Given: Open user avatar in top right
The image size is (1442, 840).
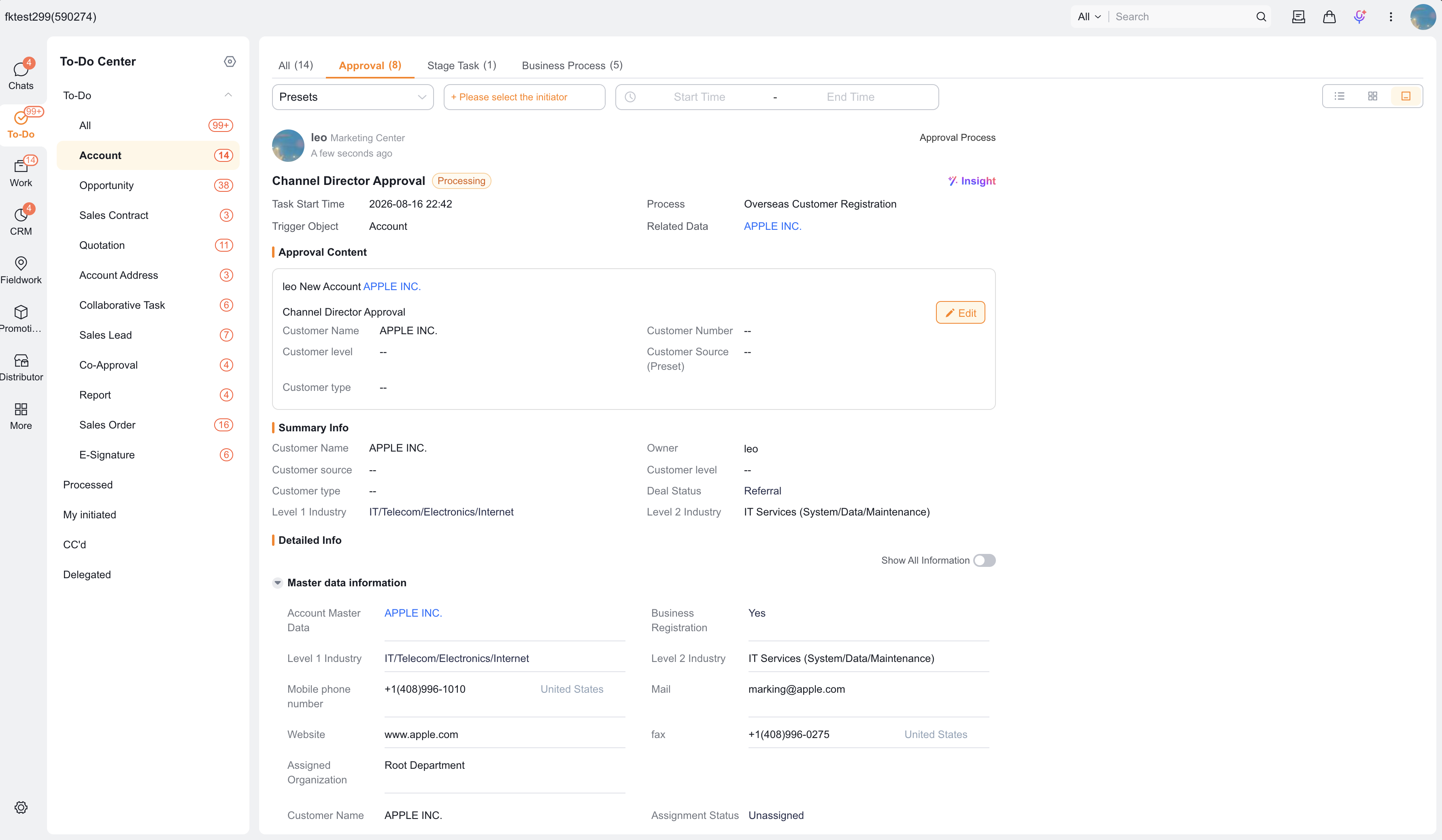Looking at the screenshot, I should tap(1423, 17).
